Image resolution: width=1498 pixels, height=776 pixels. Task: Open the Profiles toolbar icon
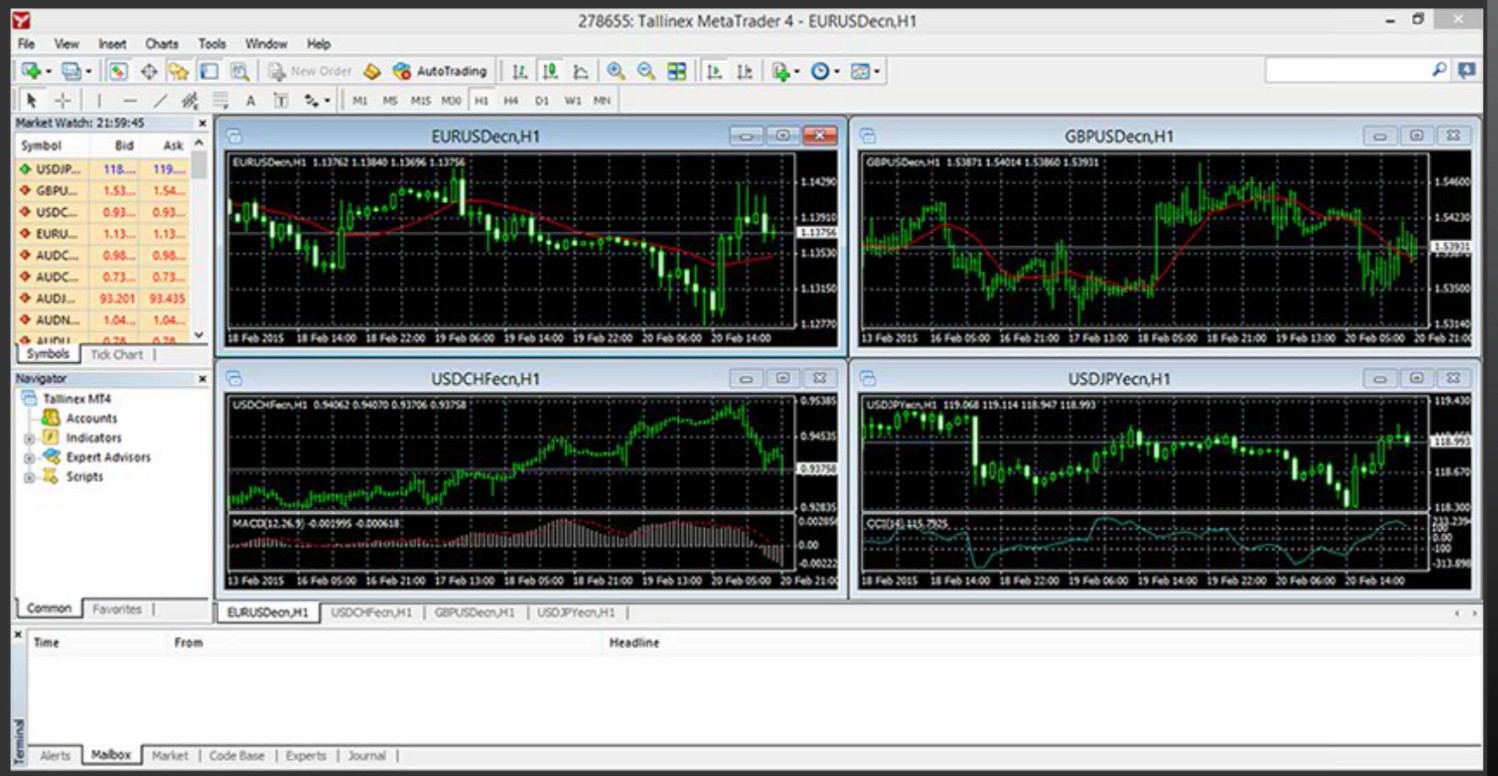tap(73, 71)
